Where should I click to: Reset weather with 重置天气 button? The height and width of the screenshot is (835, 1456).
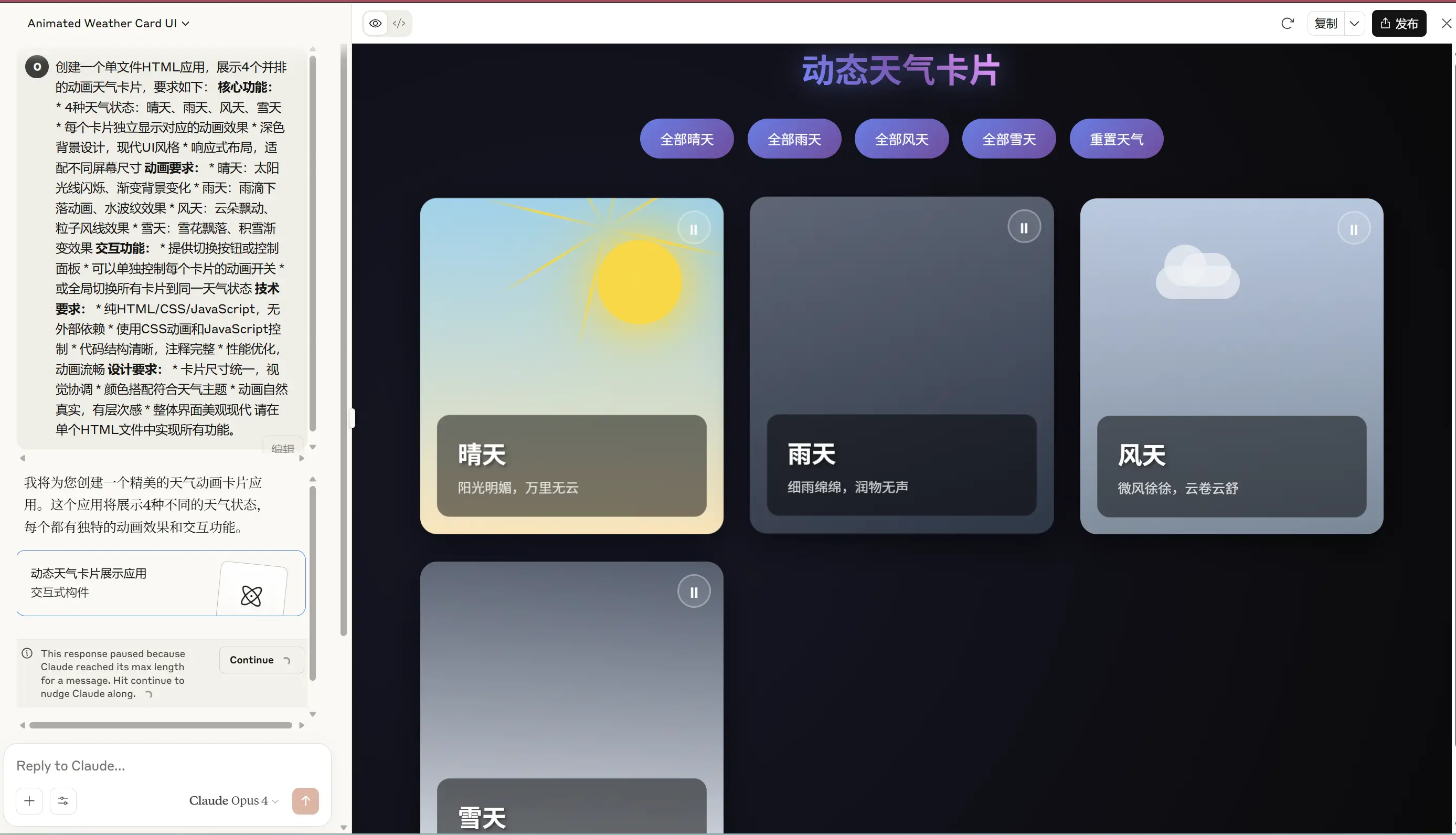pos(1117,139)
